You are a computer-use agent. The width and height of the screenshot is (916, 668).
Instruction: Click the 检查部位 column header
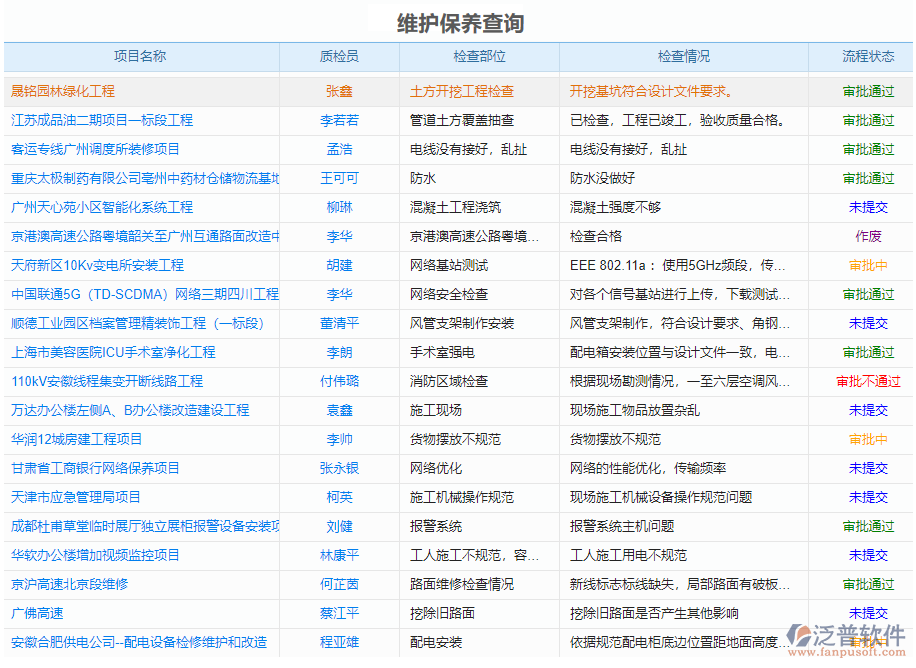[466, 58]
